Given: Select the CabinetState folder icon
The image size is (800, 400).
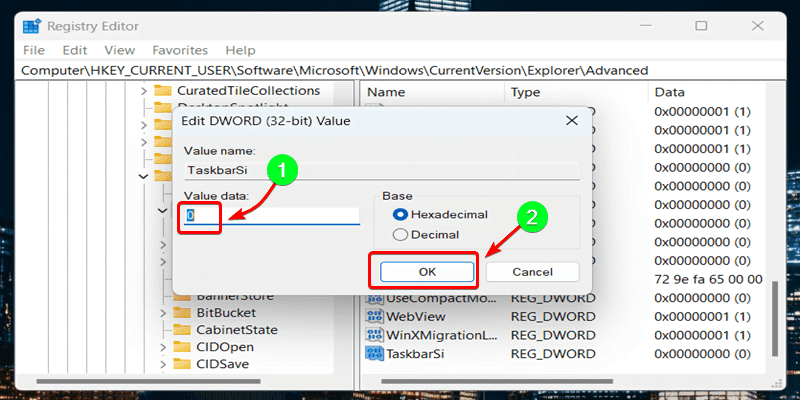Looking at the screenshot, I should [182, 330].
